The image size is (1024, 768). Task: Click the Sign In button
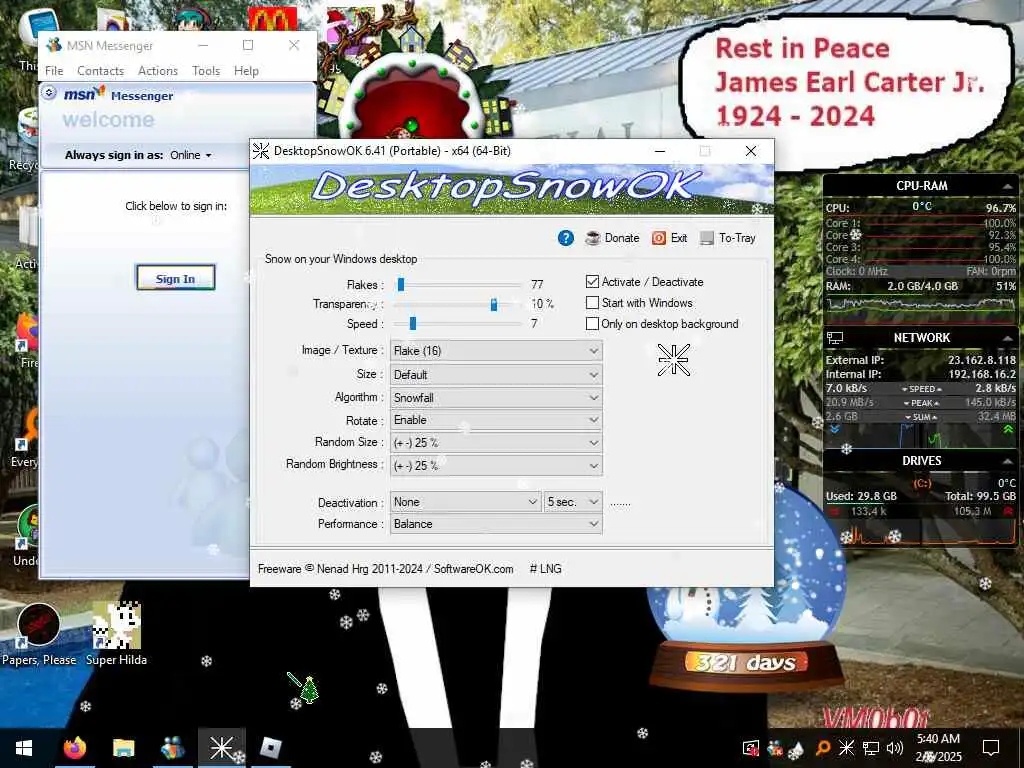point(175,278)
